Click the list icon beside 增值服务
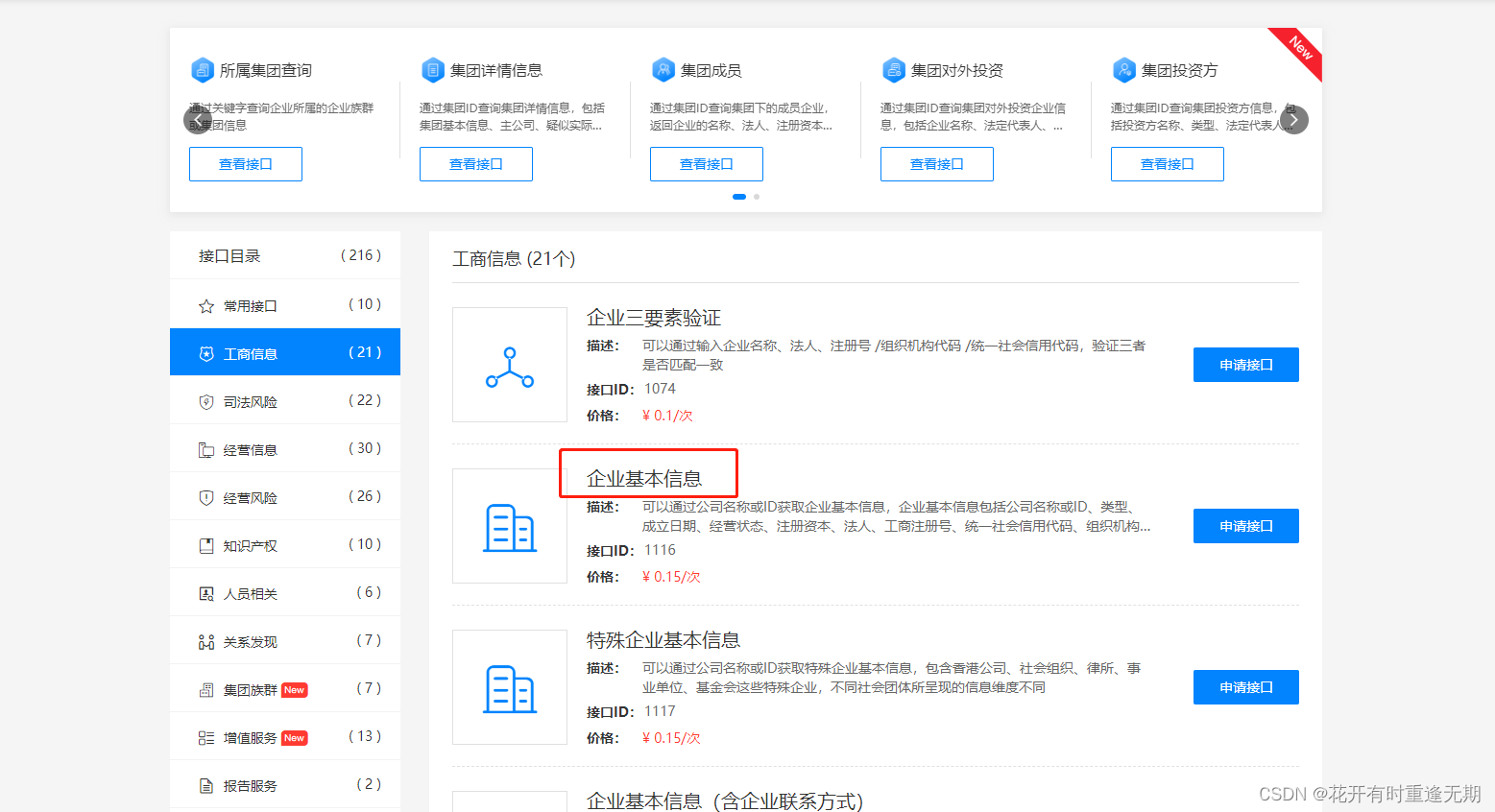The width and height of the screenshot is (1495, 812). coord(205,738)
